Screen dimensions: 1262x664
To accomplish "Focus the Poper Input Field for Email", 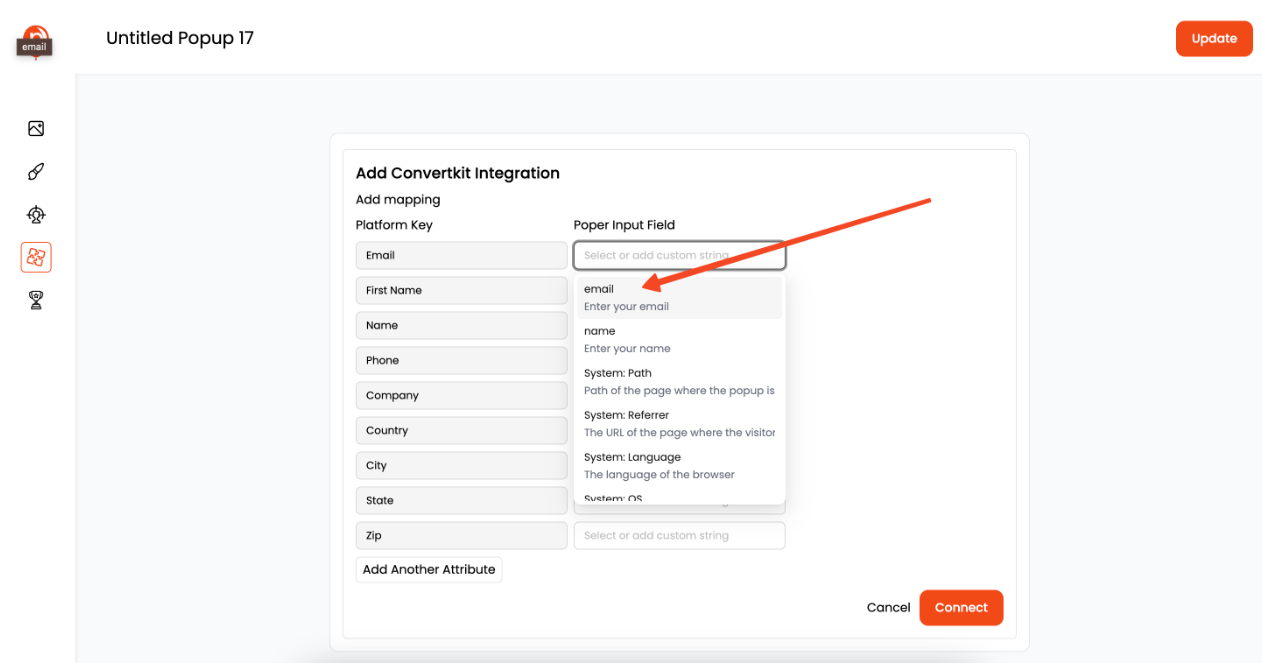I will coord(680,255).
